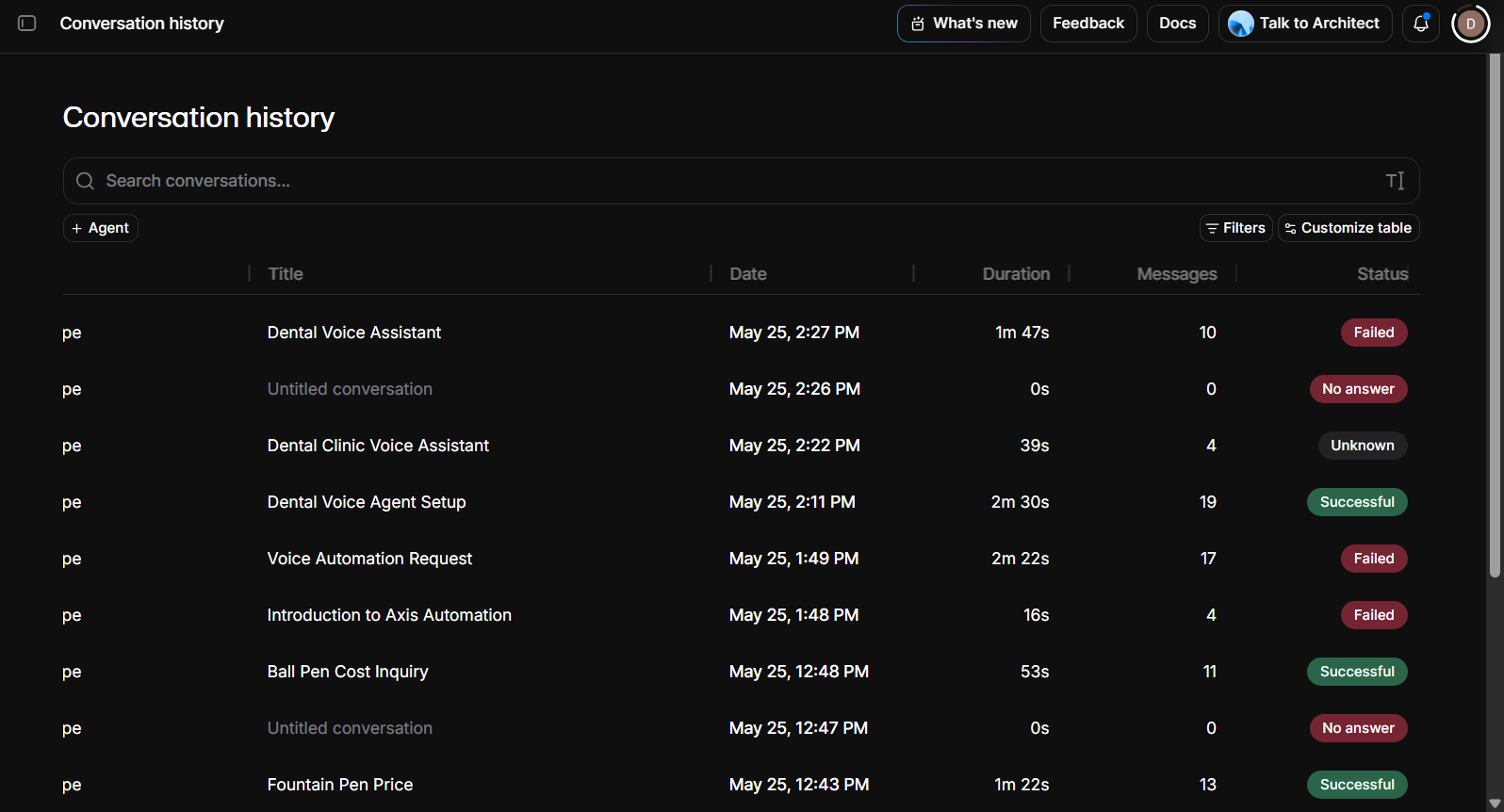Open What's new announcements
1504x812 pixels.
pyautogui.click(x=963, y=24)
